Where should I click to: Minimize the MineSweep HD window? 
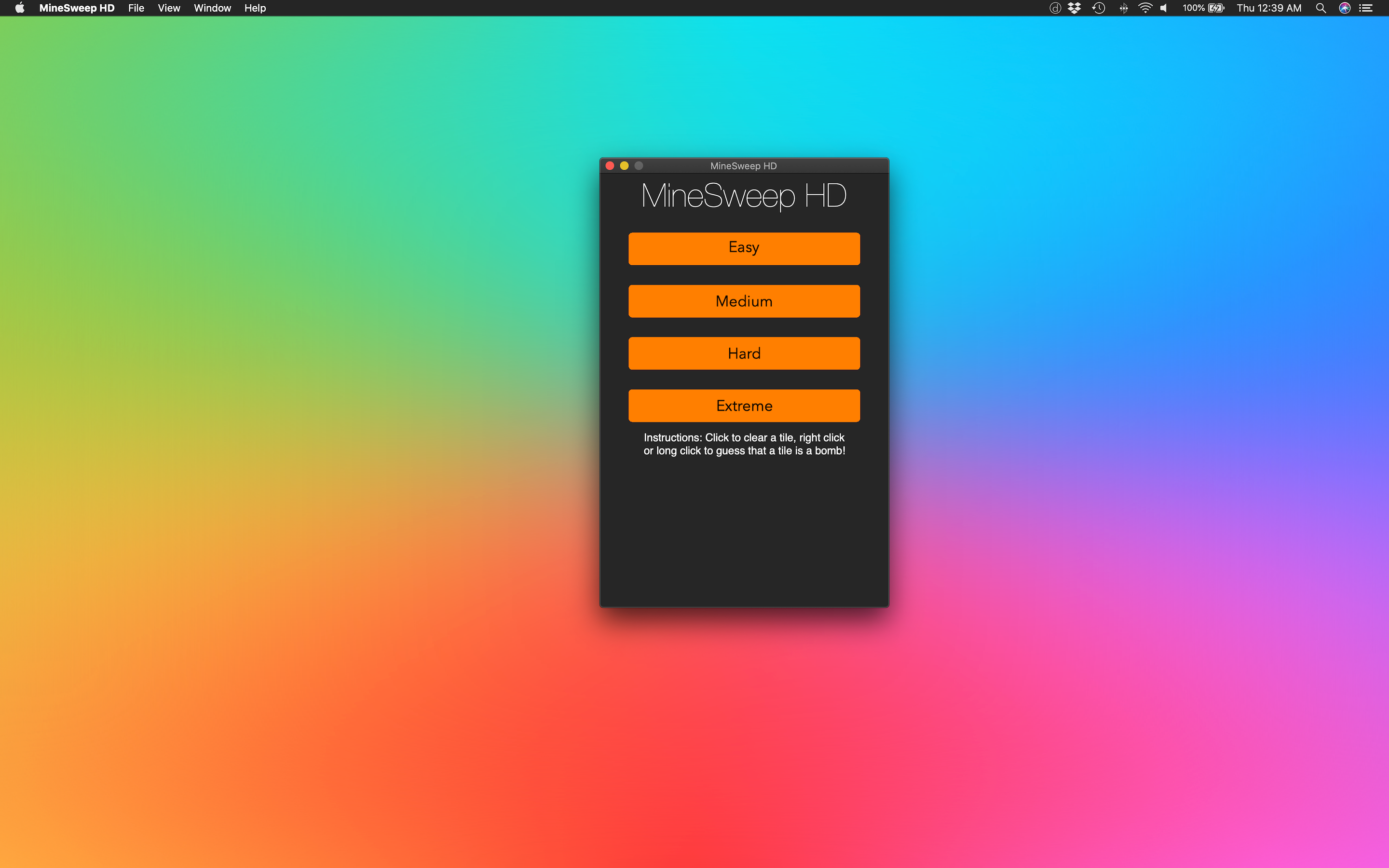pyautogui.click(x=624, y=166)
